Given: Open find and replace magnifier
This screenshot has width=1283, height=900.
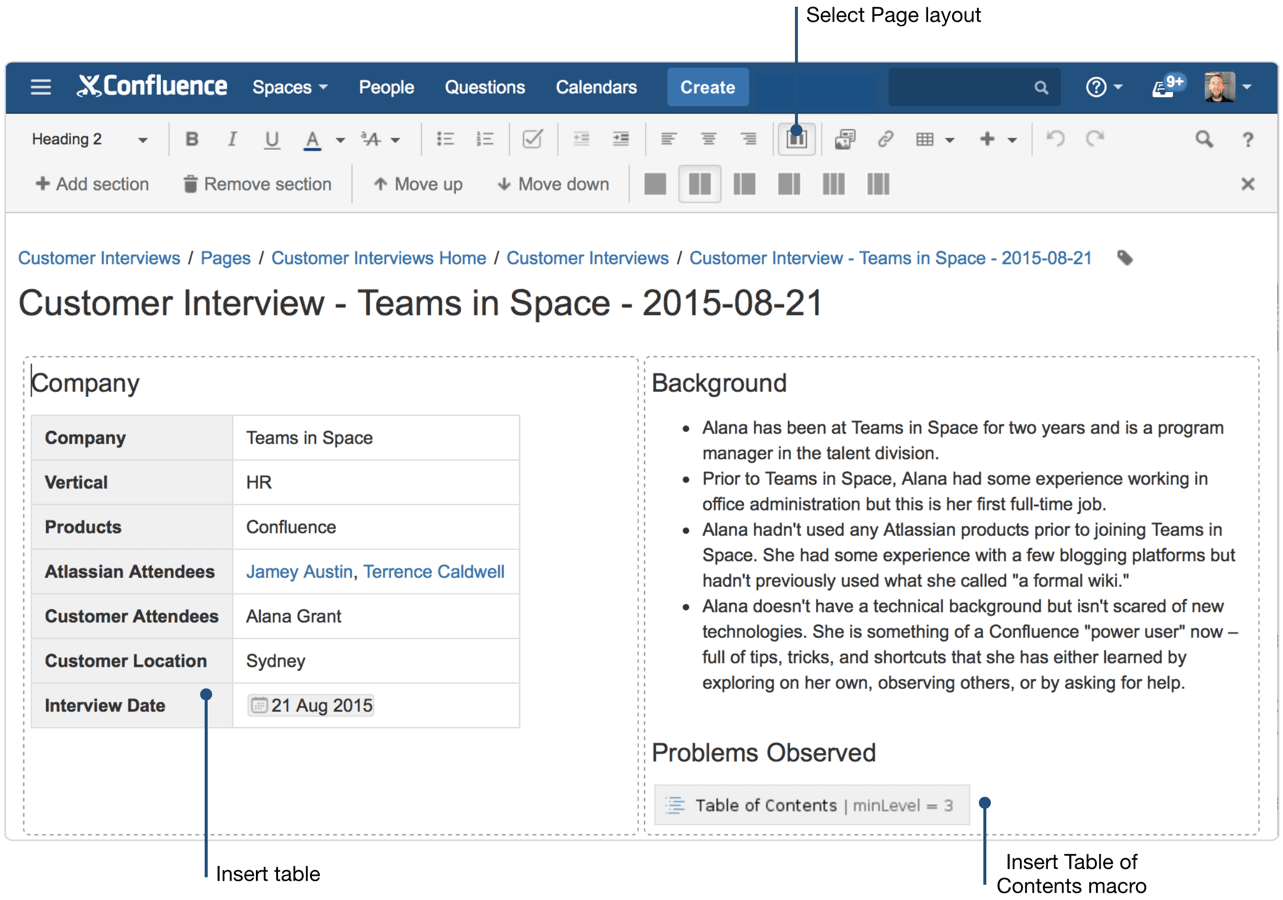Looking at the screenshot, I should pos(1204,140).
